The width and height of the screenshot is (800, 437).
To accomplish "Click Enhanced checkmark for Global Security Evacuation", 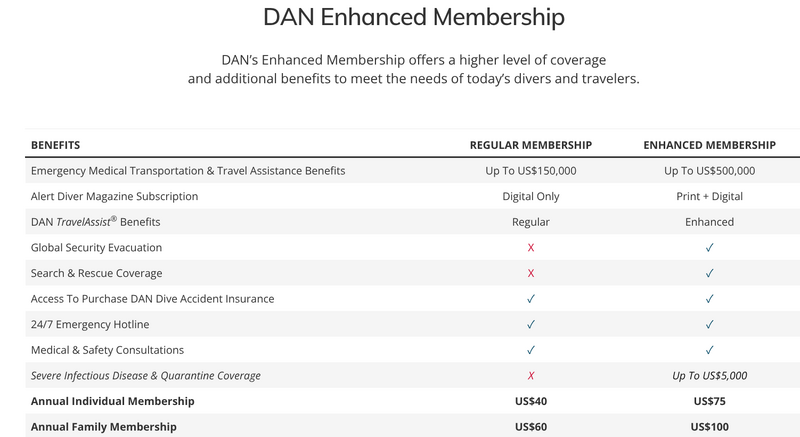I will tap(709, 248).
